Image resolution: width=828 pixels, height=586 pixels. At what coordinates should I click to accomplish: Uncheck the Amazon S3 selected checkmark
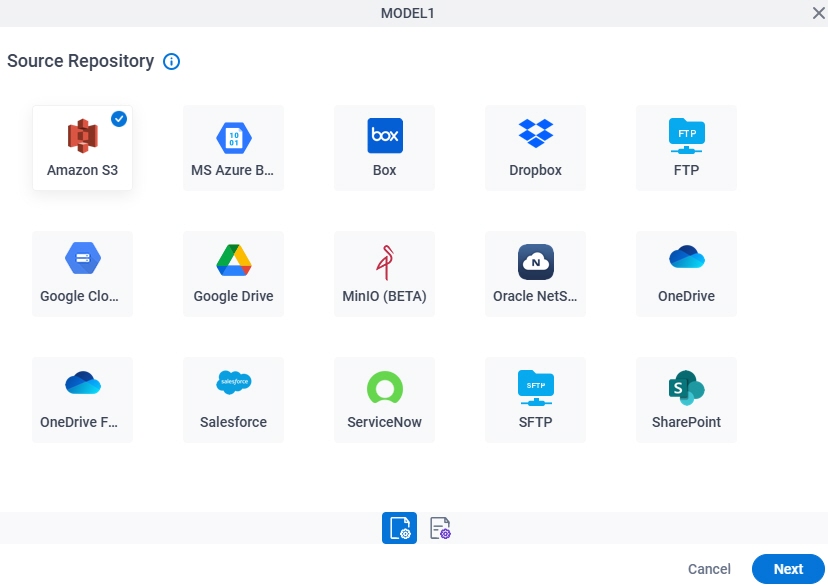click(119, 119)
